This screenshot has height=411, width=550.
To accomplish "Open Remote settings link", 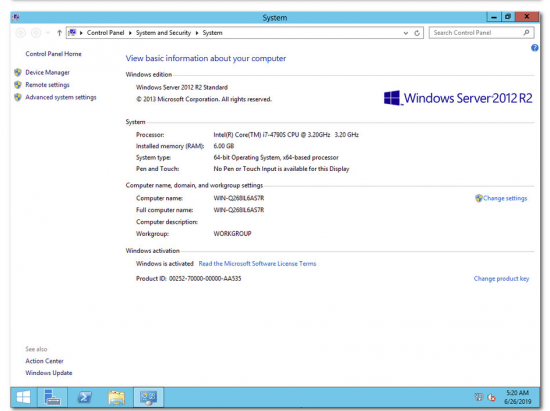I will (47, 85).
